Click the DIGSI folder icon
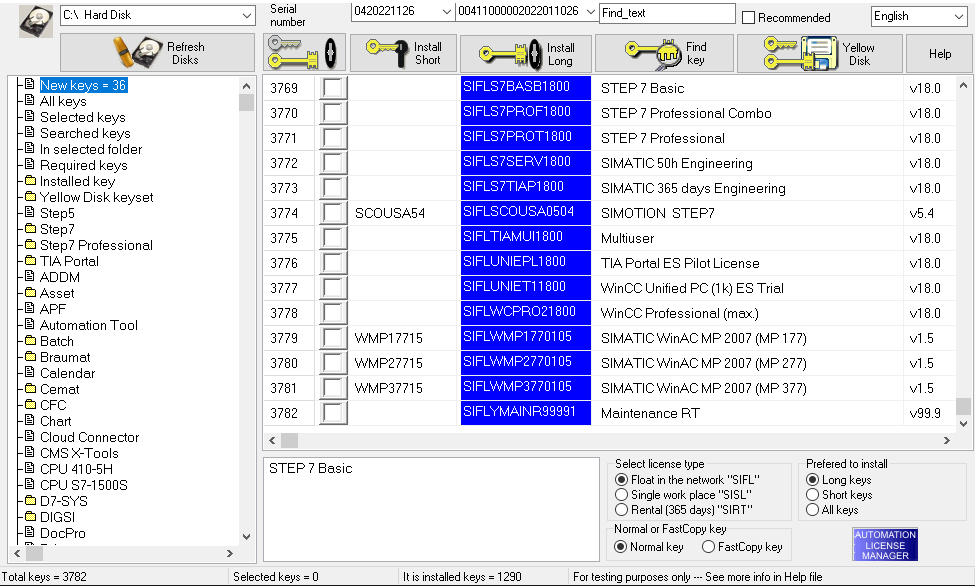The height and width of the screenshot is (586, 975). (30, 516)
